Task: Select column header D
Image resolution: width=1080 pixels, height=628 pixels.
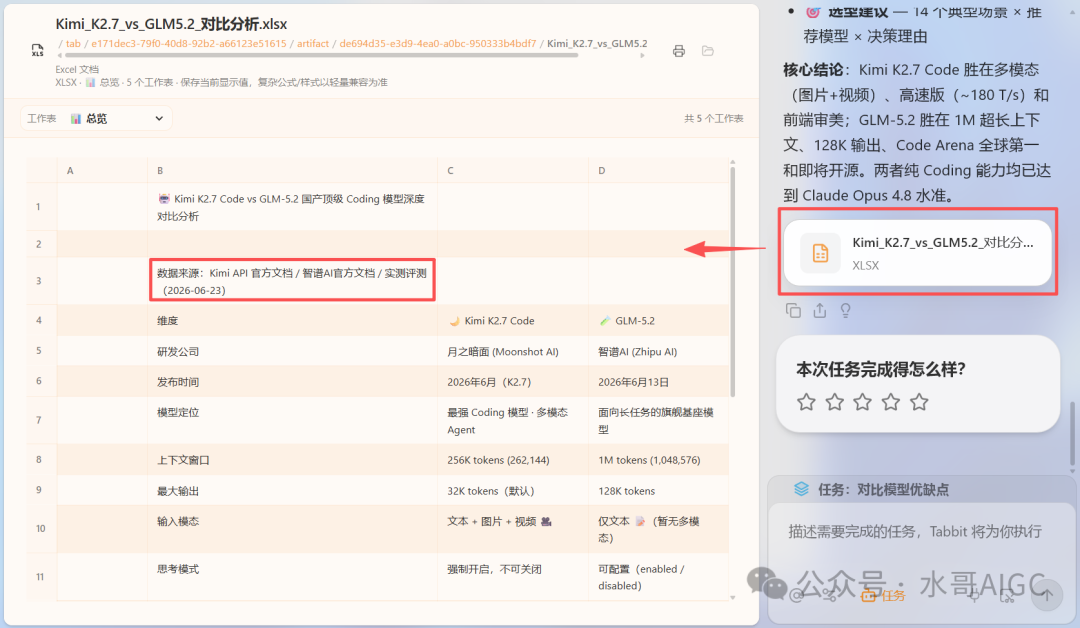Action: coord(658,170)
